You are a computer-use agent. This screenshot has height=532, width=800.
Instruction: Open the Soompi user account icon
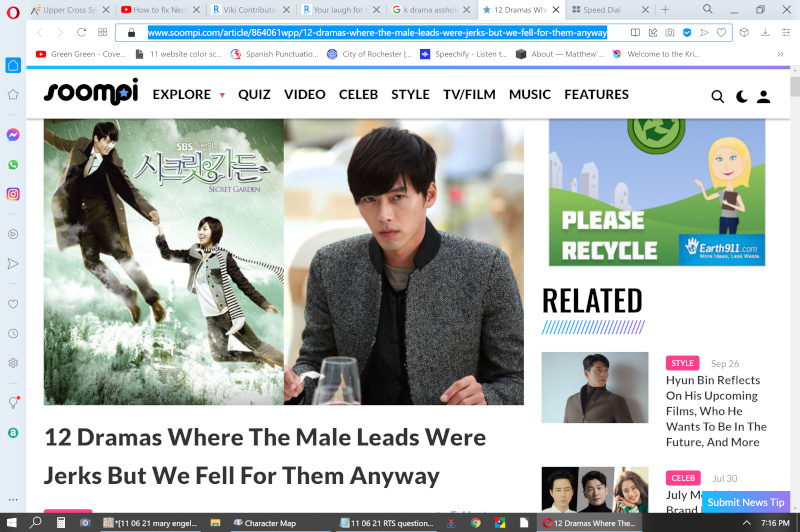coord(763,96)
